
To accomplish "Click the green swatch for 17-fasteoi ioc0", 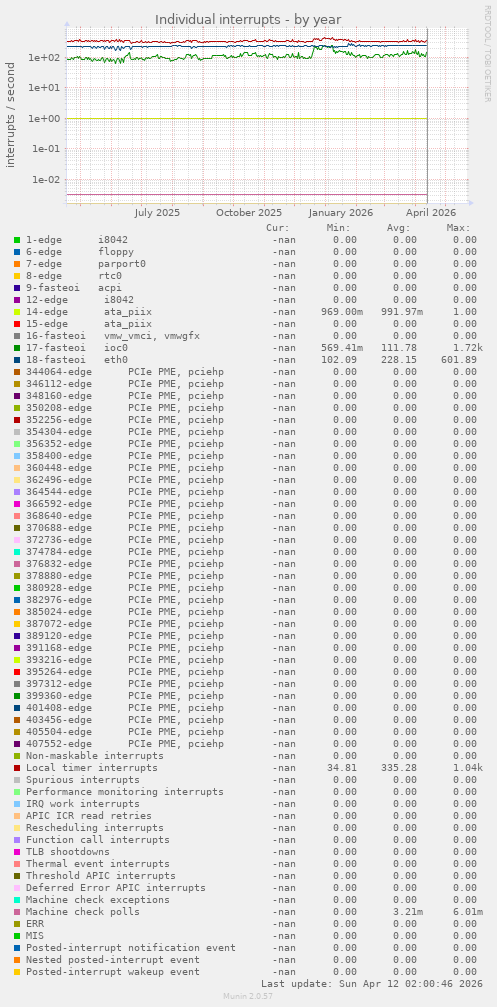I will coord(17,347).
